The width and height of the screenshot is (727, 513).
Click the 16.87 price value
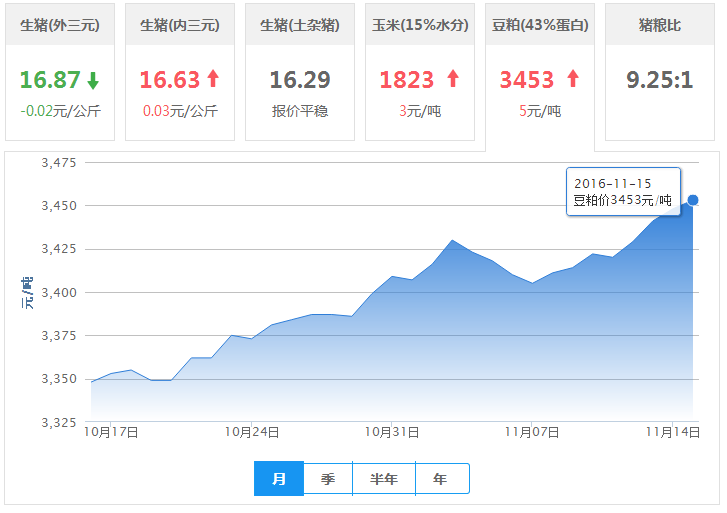click(x=50, y=80)
